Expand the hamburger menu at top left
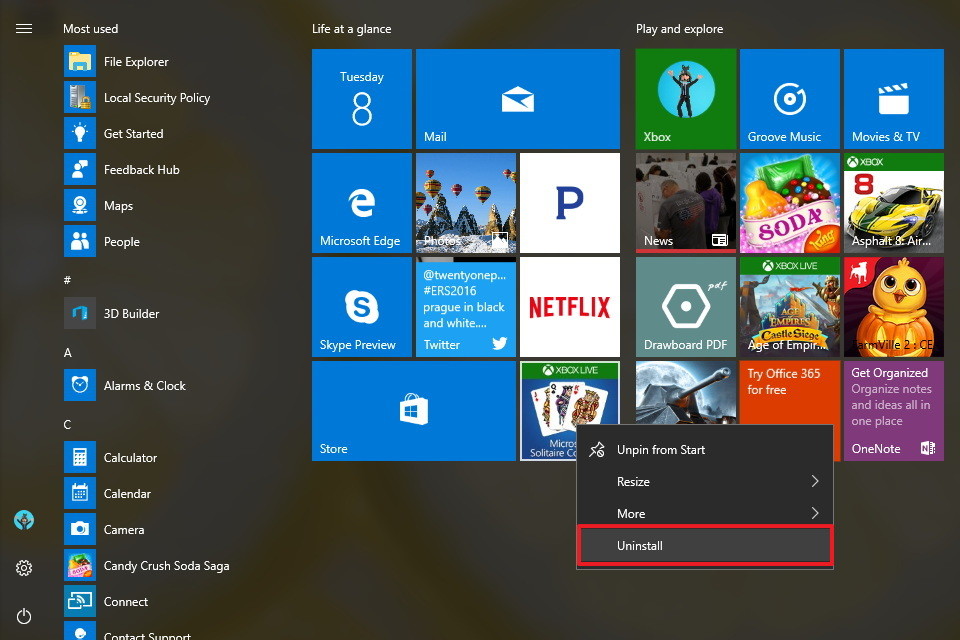 pos(24,28)
